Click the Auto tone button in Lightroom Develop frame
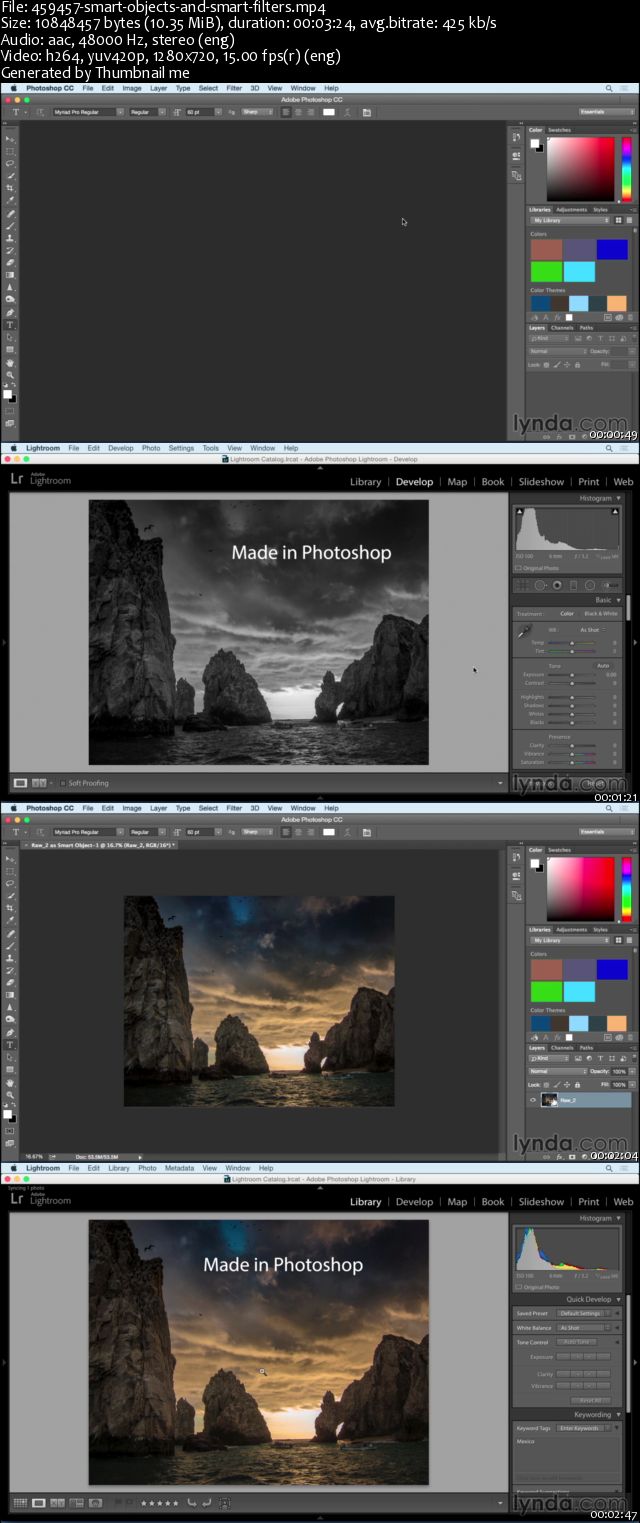Viewport: 640px width, 1523px height. pos(603,666)
